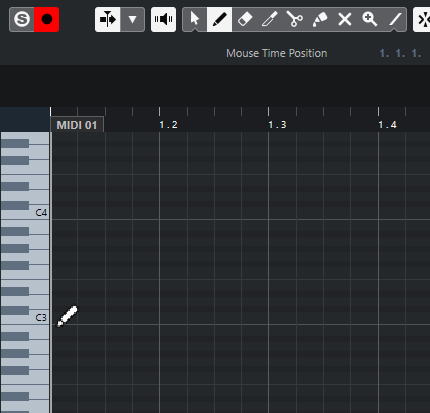The height and width of the screenshot is (413, 430).
Task: Open Object Selection tool options triangle
Action: [195, 30]
